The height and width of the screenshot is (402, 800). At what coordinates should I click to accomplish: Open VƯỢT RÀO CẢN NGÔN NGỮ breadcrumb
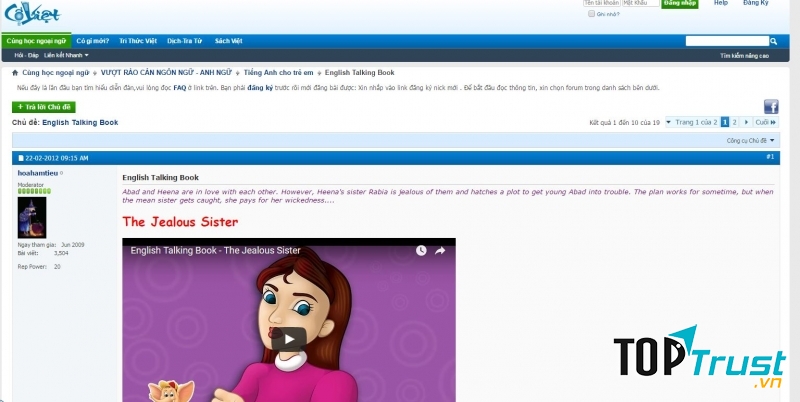[x=166, y=73]
